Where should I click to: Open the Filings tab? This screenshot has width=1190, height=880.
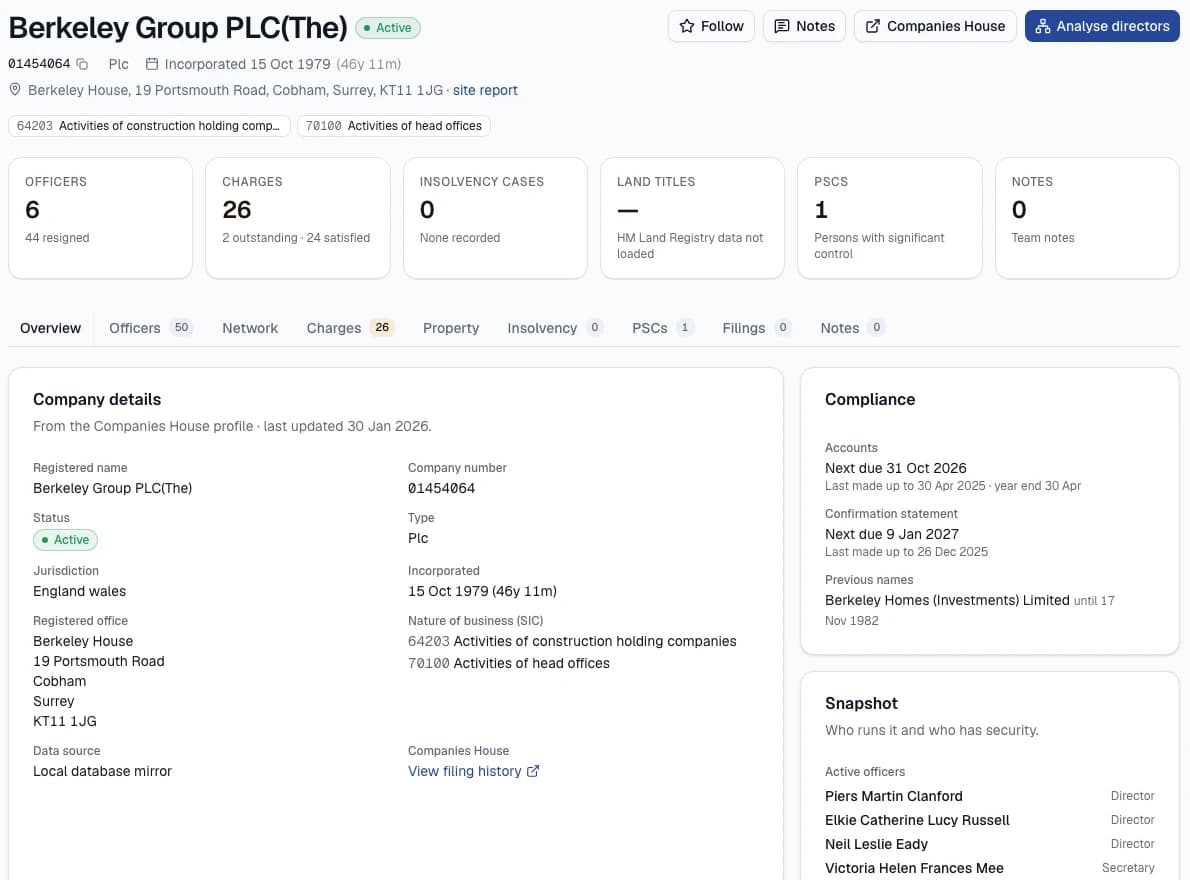click(x=756, y=328)
